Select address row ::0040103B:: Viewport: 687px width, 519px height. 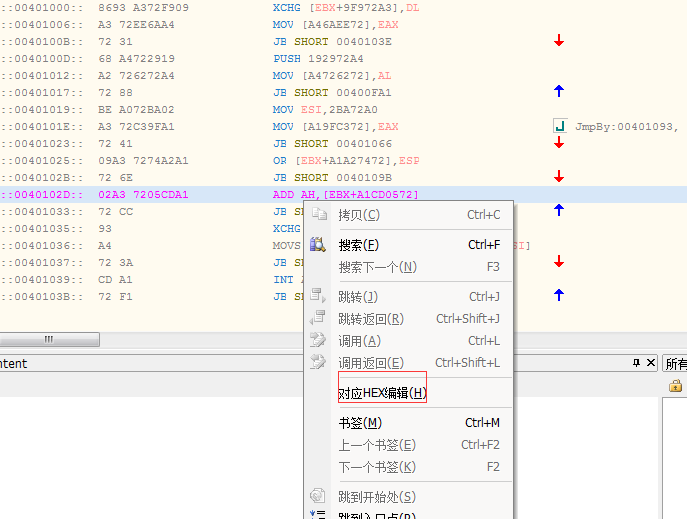[x=42, y=297]
